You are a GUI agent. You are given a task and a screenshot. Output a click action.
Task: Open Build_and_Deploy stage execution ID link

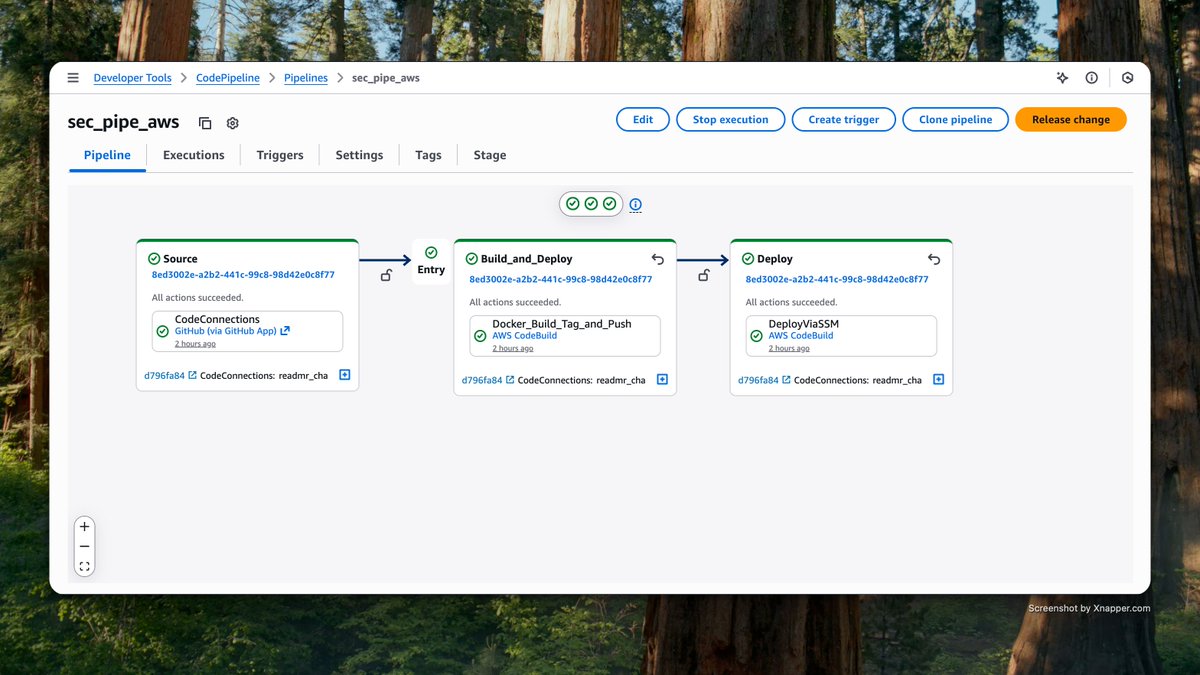coord(561,280)
